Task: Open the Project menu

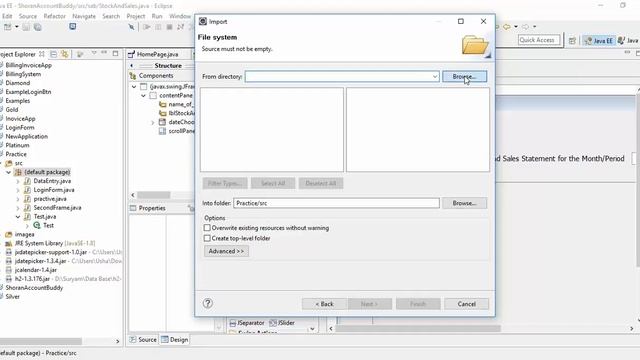Action: [136, 16]
